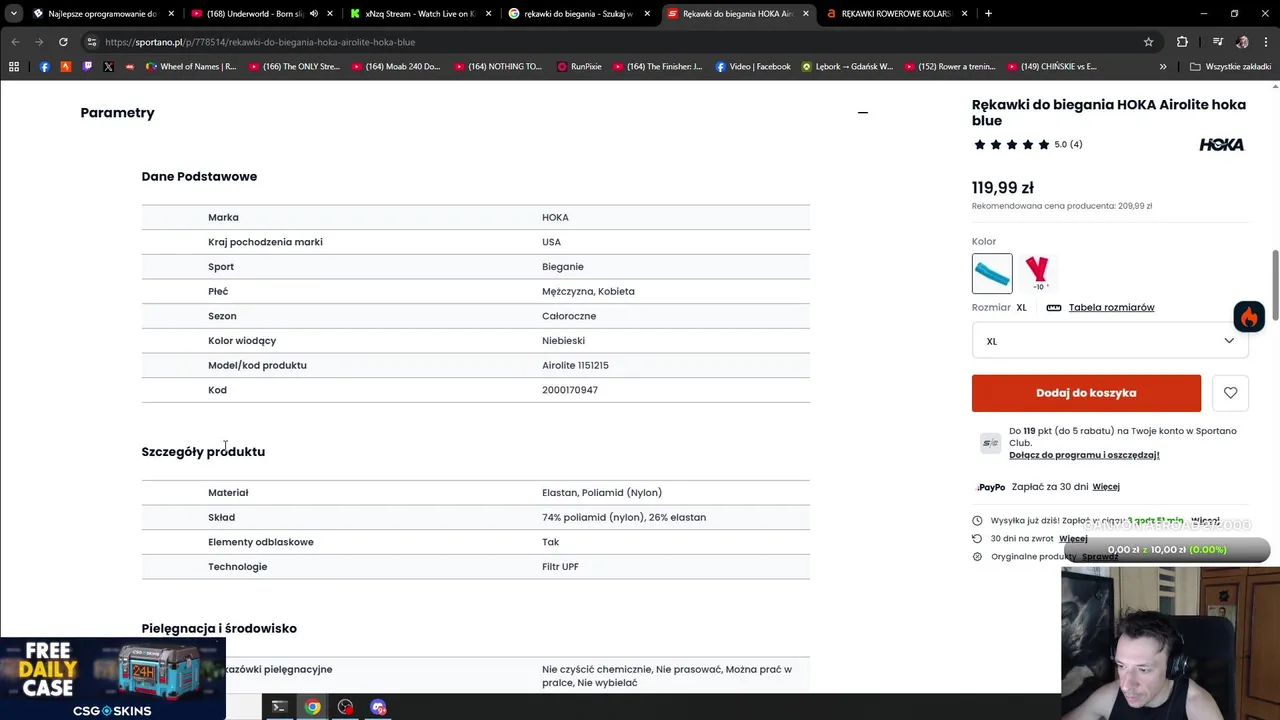
Task: Click Więcej link next to PayPo
Action: pos(1106,487)
